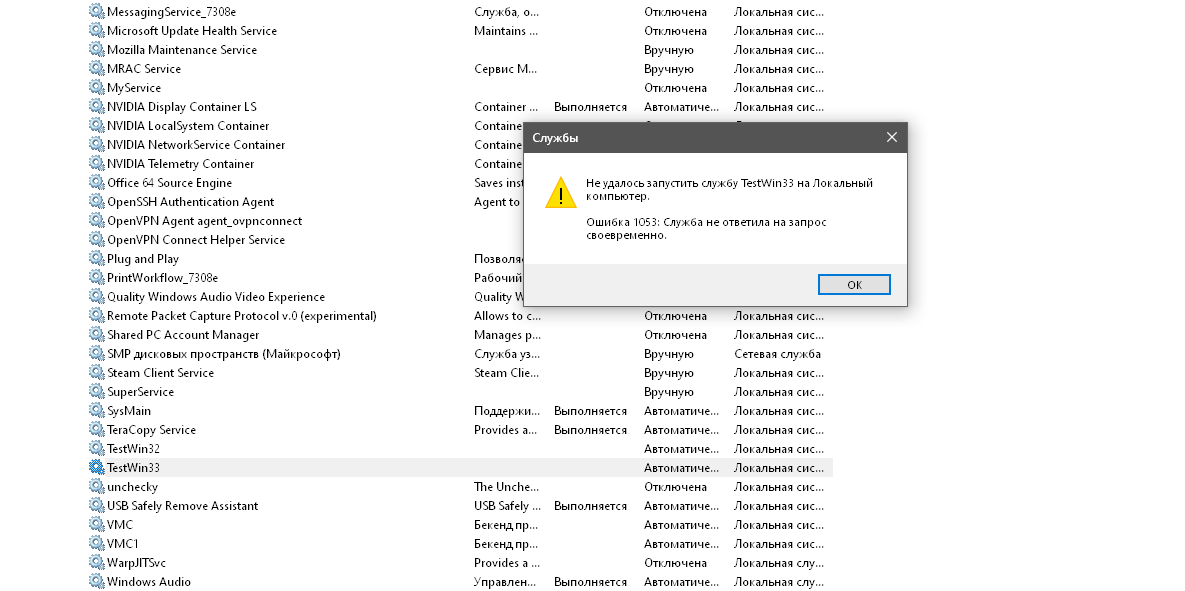Click gear icon of Office 64 Source Engine
Screen dimensions: 1185x591
pyautogui.click(x=96, y=182)
